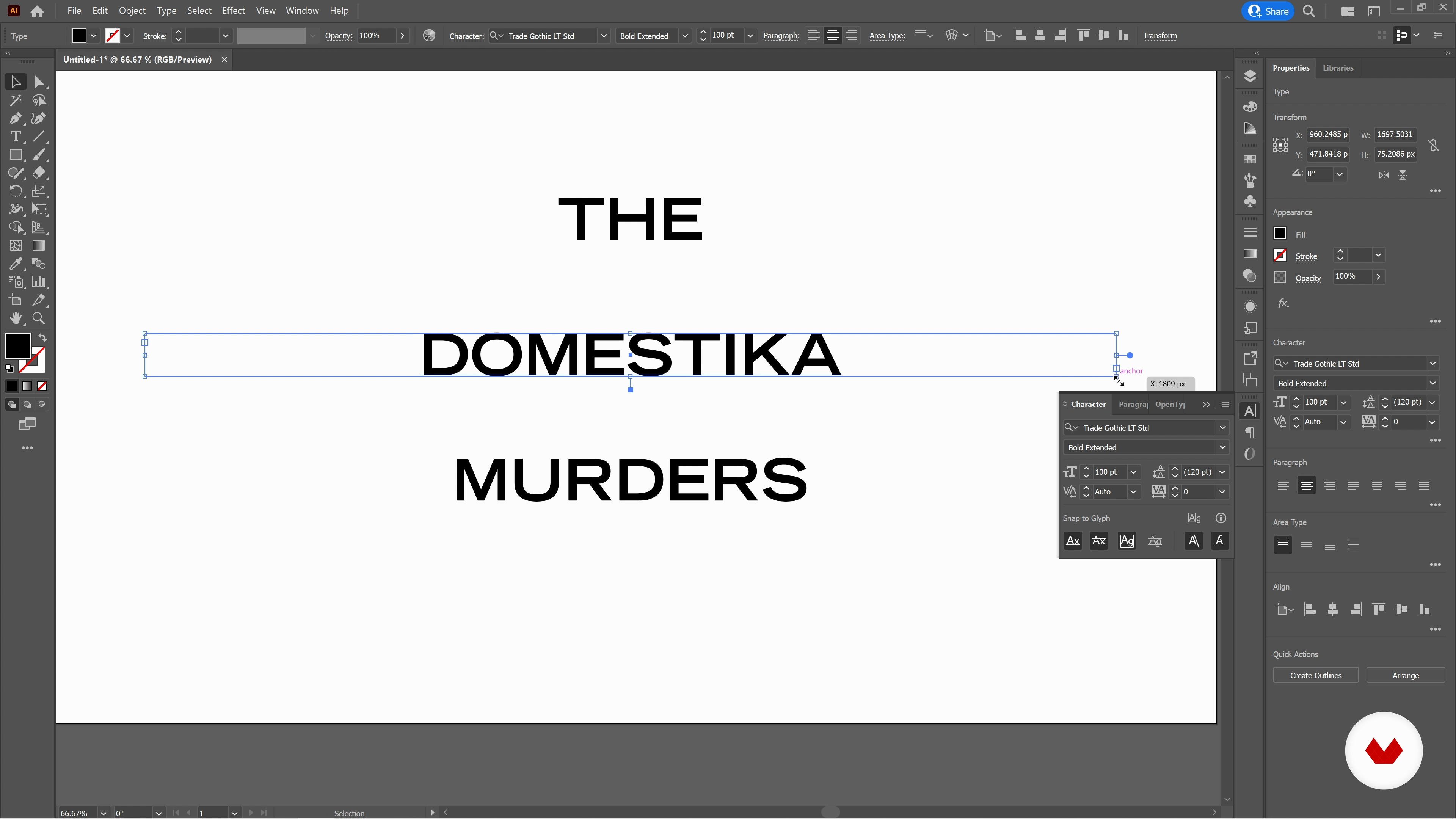
Task: Select the Type tool
Action: click(x=15, y=137)
